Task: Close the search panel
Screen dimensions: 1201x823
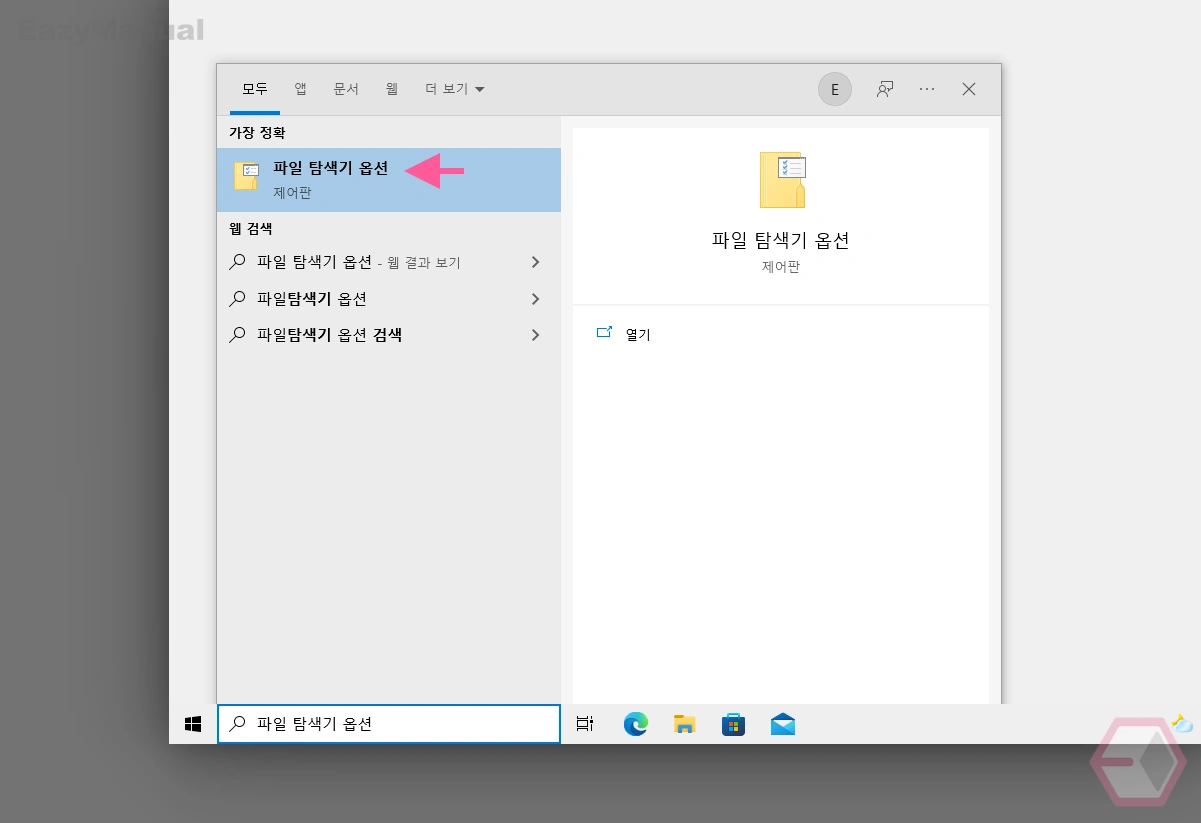Action: (x=969, y=89)
